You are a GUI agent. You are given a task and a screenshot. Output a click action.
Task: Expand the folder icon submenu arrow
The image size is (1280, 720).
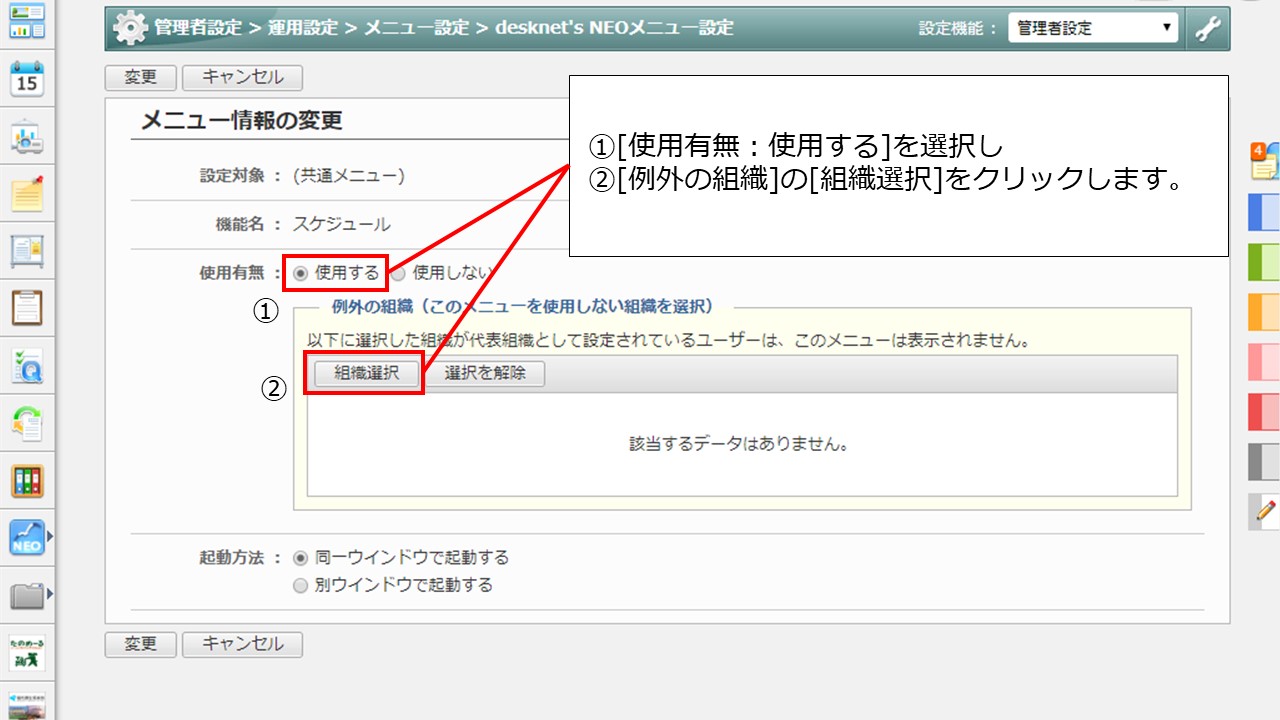coord(50,596)
